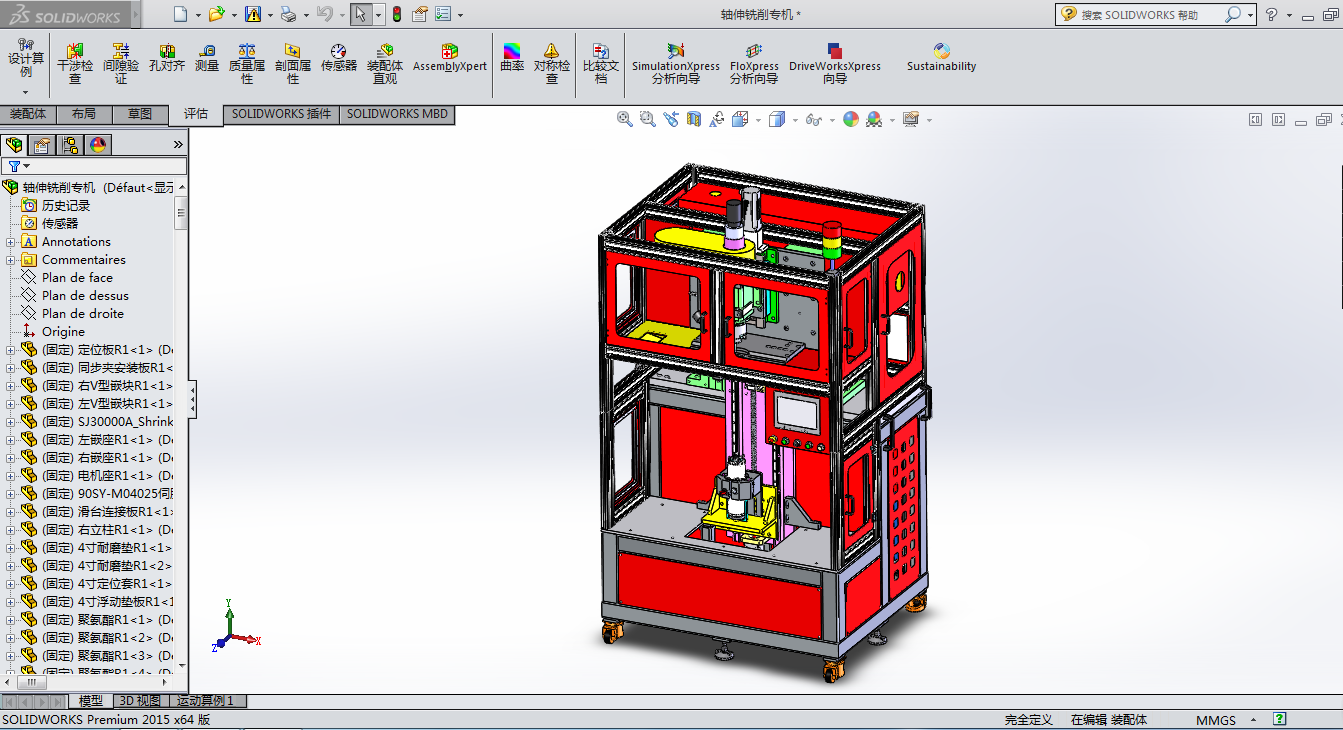
Task: Launch AssemblyXpert from the ribbon
Action: pyautogui.click(x=450, y=58)
